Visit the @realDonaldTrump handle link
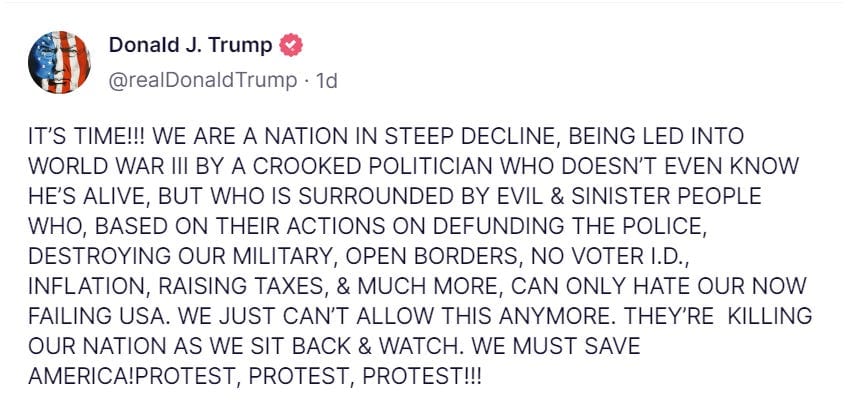848x411 pixels. pos(203,81)
